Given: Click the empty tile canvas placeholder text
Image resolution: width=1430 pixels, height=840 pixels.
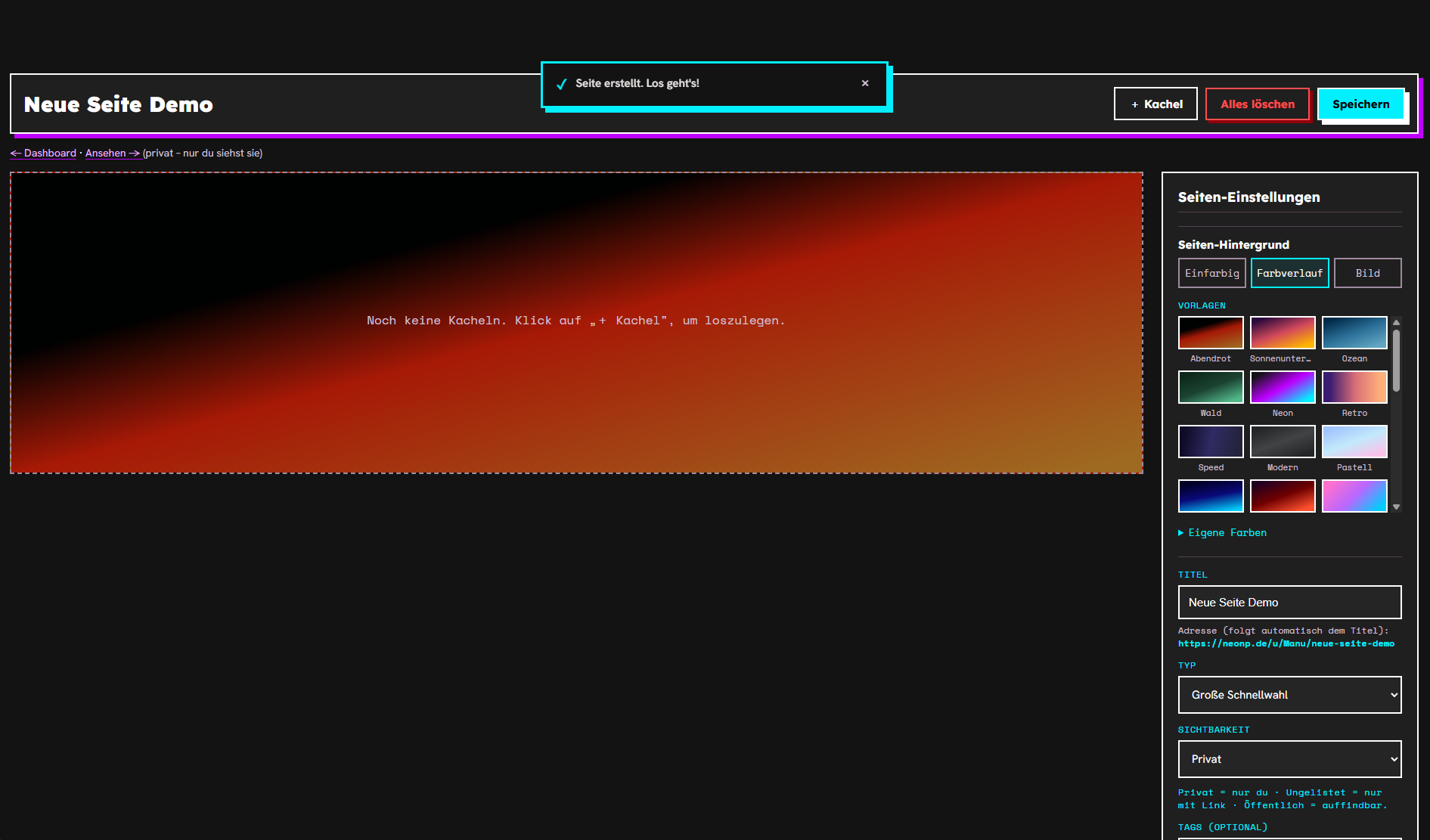Looking at the screenshot, I should 576,321.
